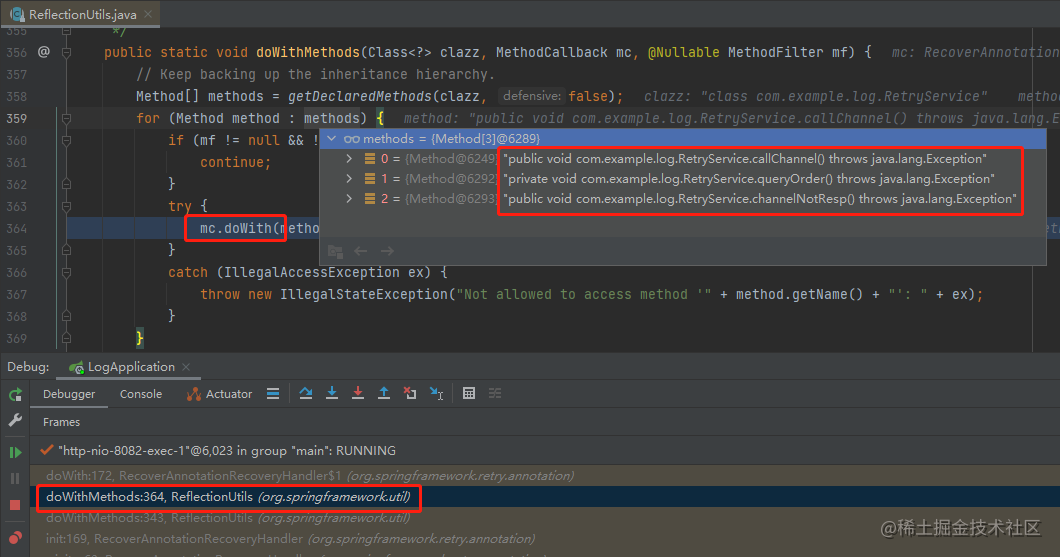
Task: Go back in variable popup
Action: point(361,251)
